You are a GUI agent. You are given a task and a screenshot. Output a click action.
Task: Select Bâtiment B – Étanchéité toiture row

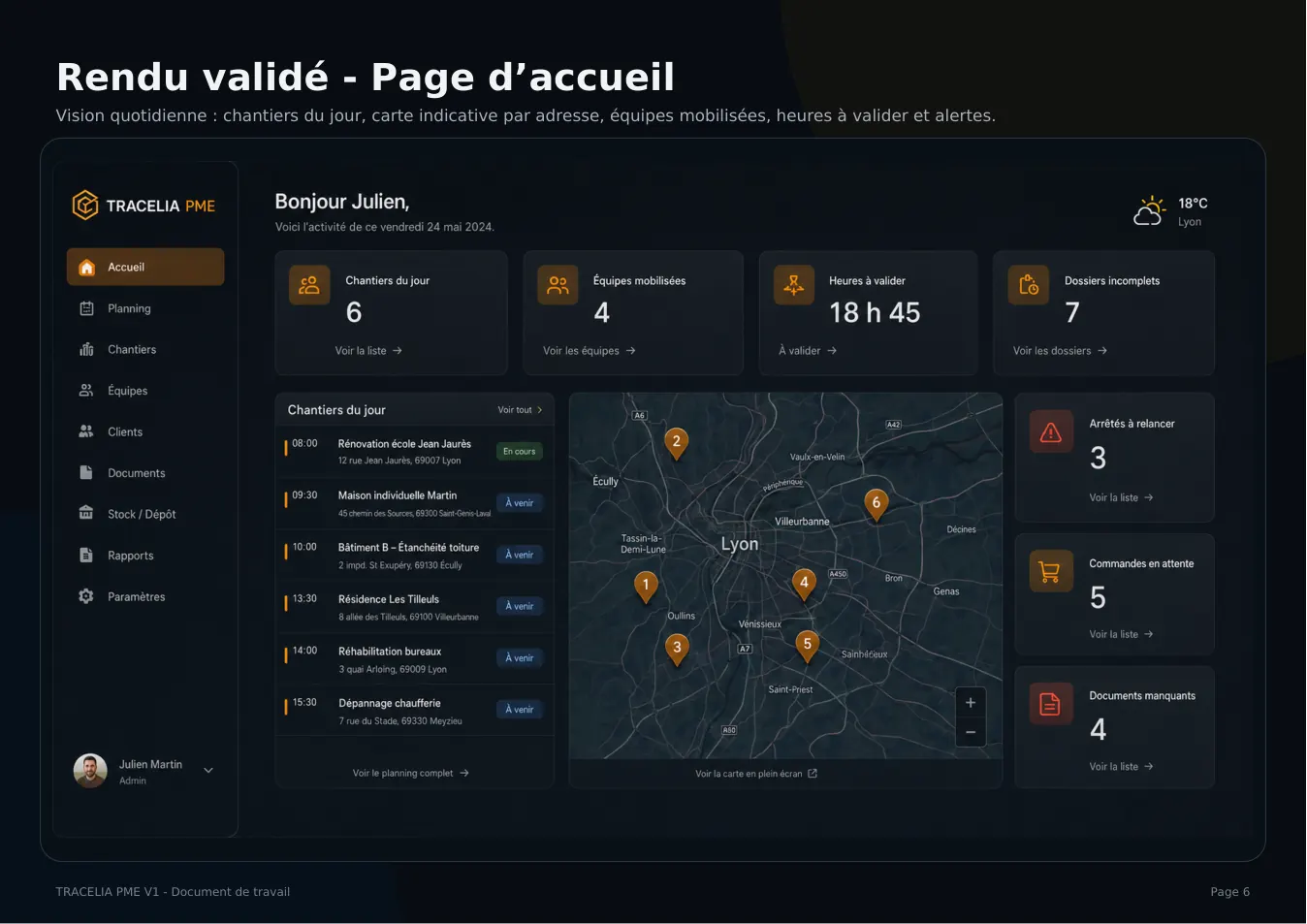[x=415, y=556]
